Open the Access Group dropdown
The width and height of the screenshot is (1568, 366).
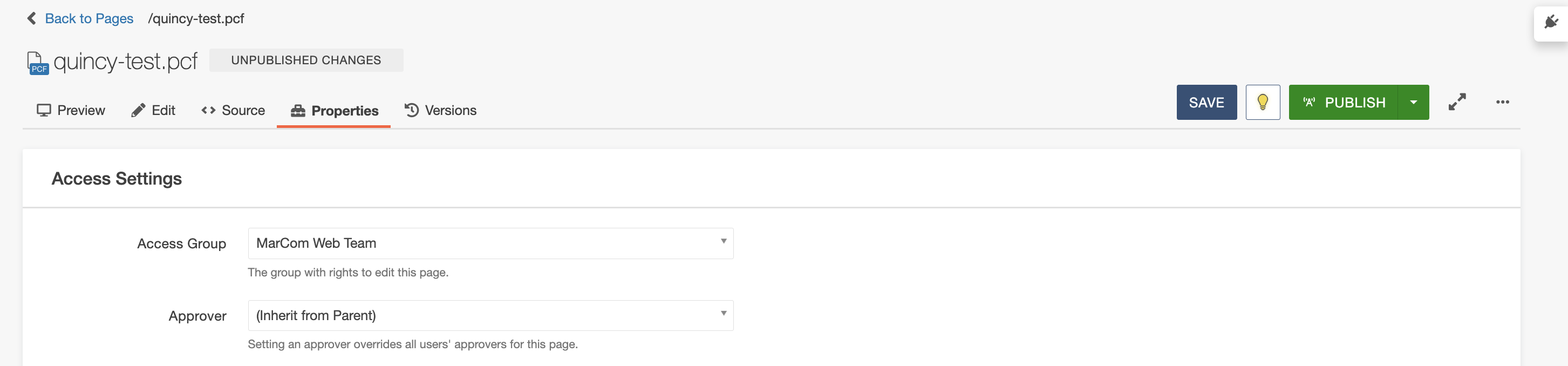(x=490, y=243)
